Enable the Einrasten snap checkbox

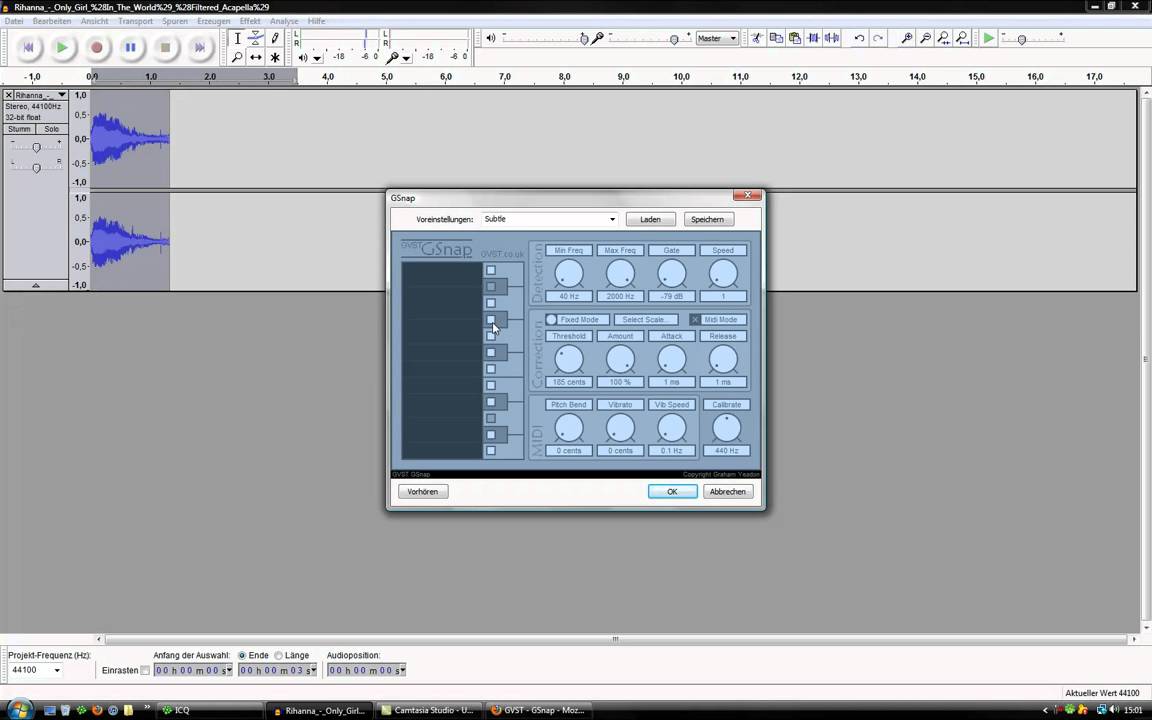click(145, 670)
